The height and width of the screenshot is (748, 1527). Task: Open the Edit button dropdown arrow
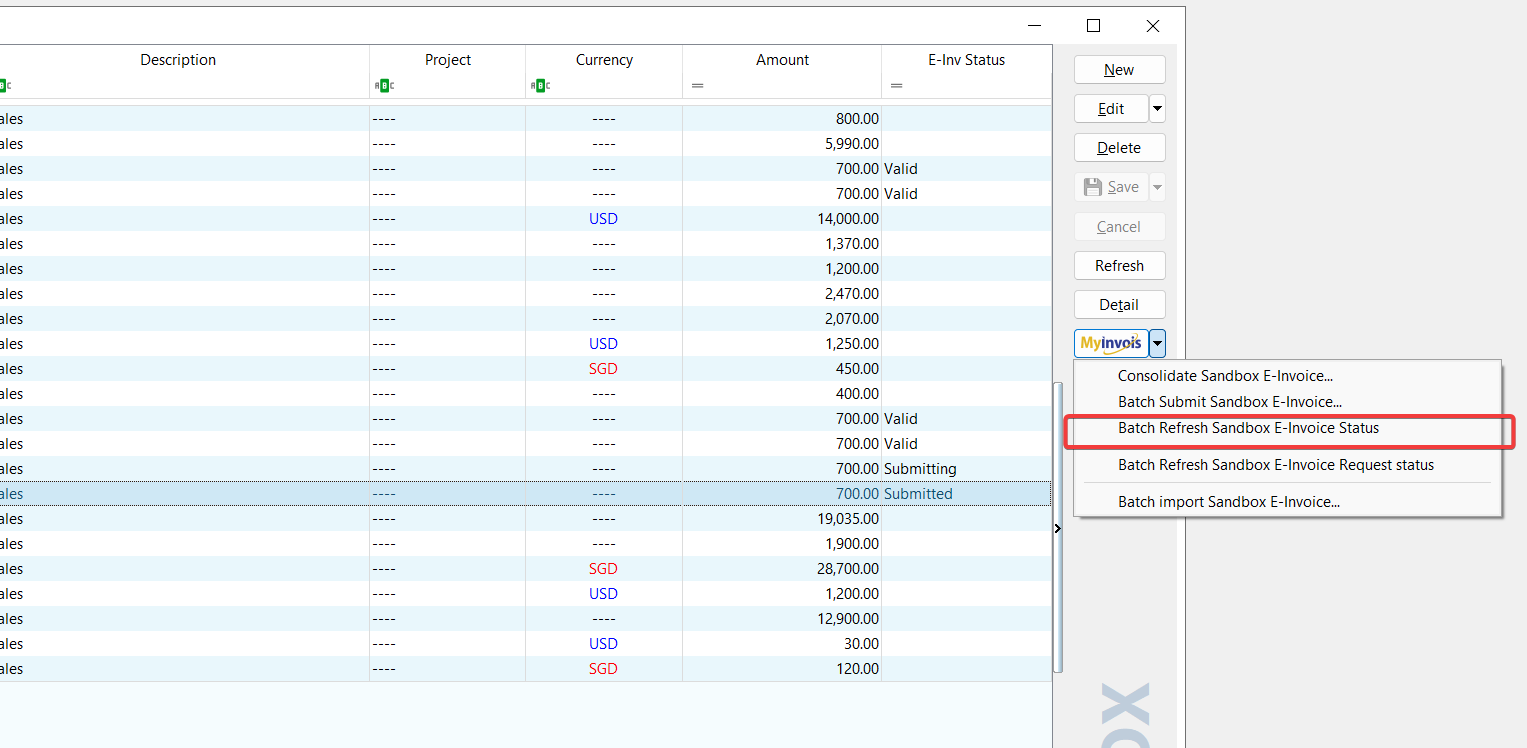(1157, 108)
